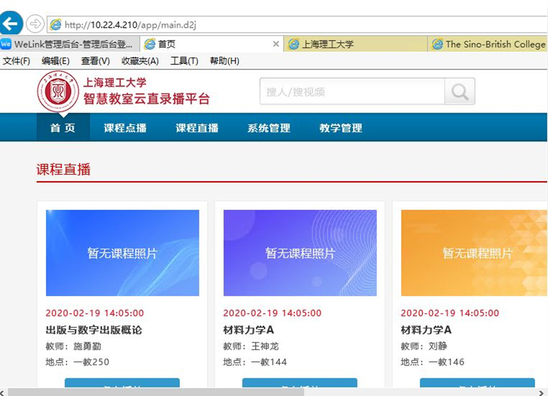The width and height of the screenshot is (548, 396).
Task: Click the scrollbar left arrow
Action: click(x=3, y=392)
